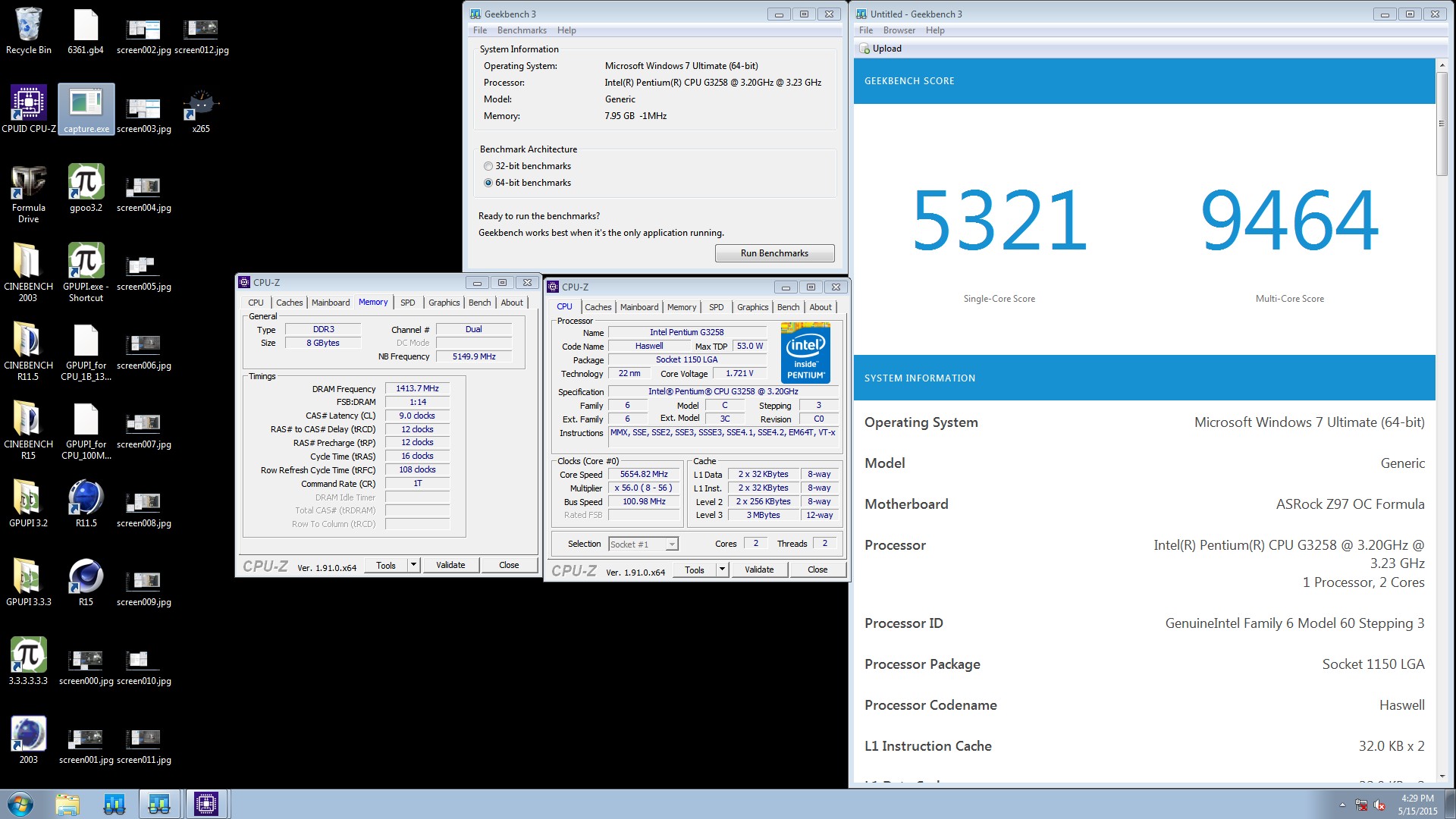
Task: Open the CINEBENCH 2003 folder
Action: (x=29, y=273)
